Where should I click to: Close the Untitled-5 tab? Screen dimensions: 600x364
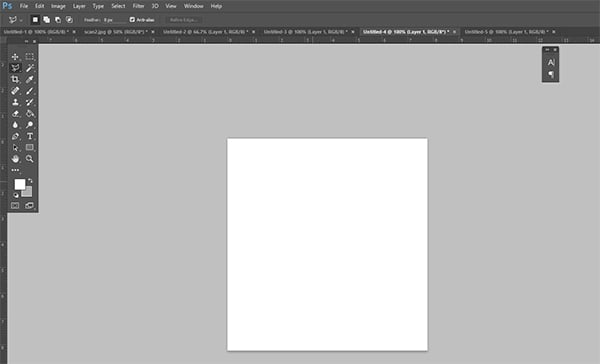click(x=554, y=32)
